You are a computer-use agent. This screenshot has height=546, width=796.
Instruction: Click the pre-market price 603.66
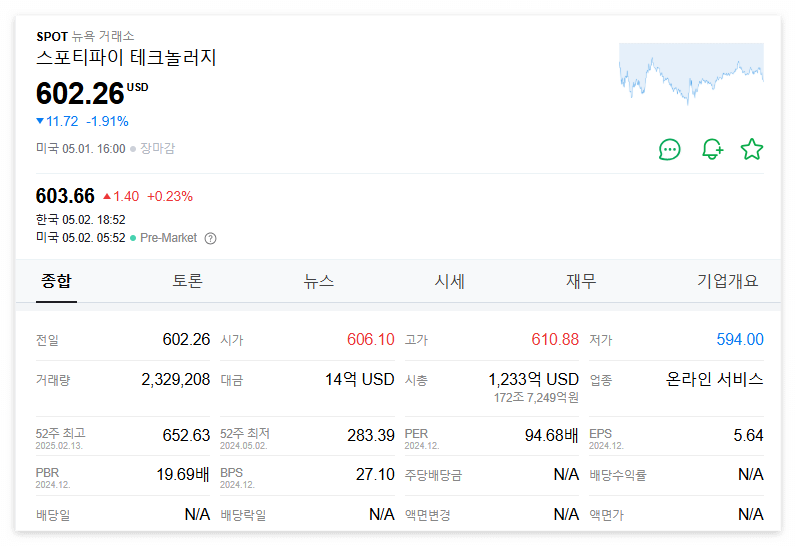[x=65, y=196]
